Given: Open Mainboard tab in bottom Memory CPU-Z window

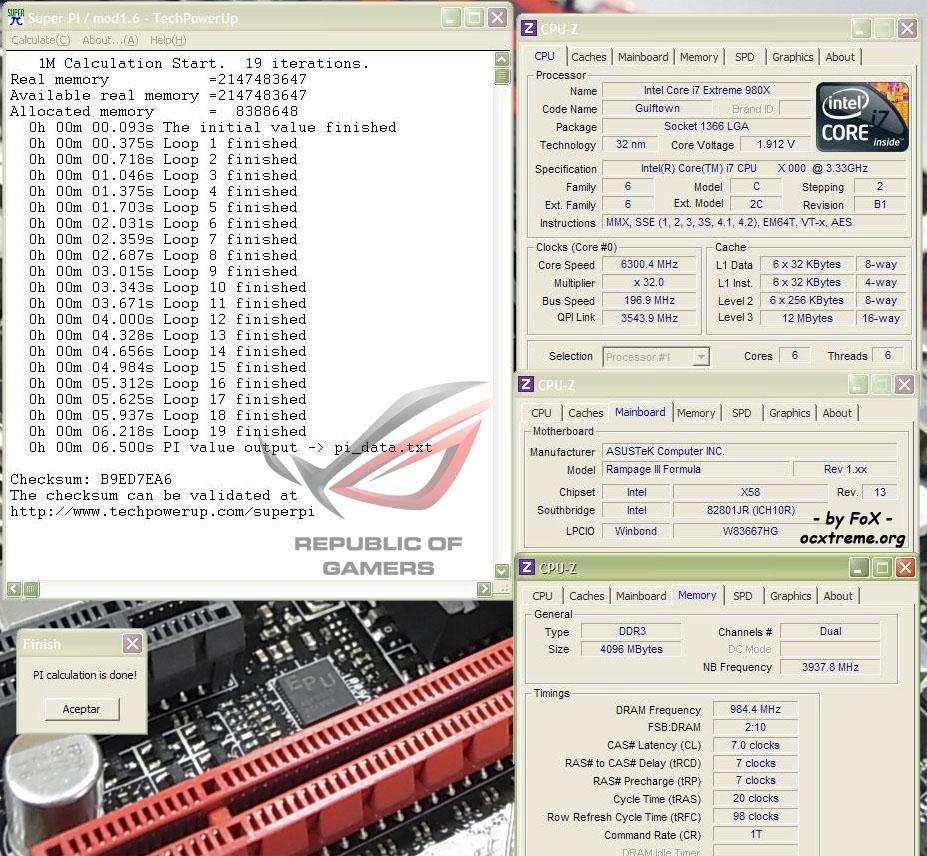Looking at the screenshot, I should pos(641,596).
